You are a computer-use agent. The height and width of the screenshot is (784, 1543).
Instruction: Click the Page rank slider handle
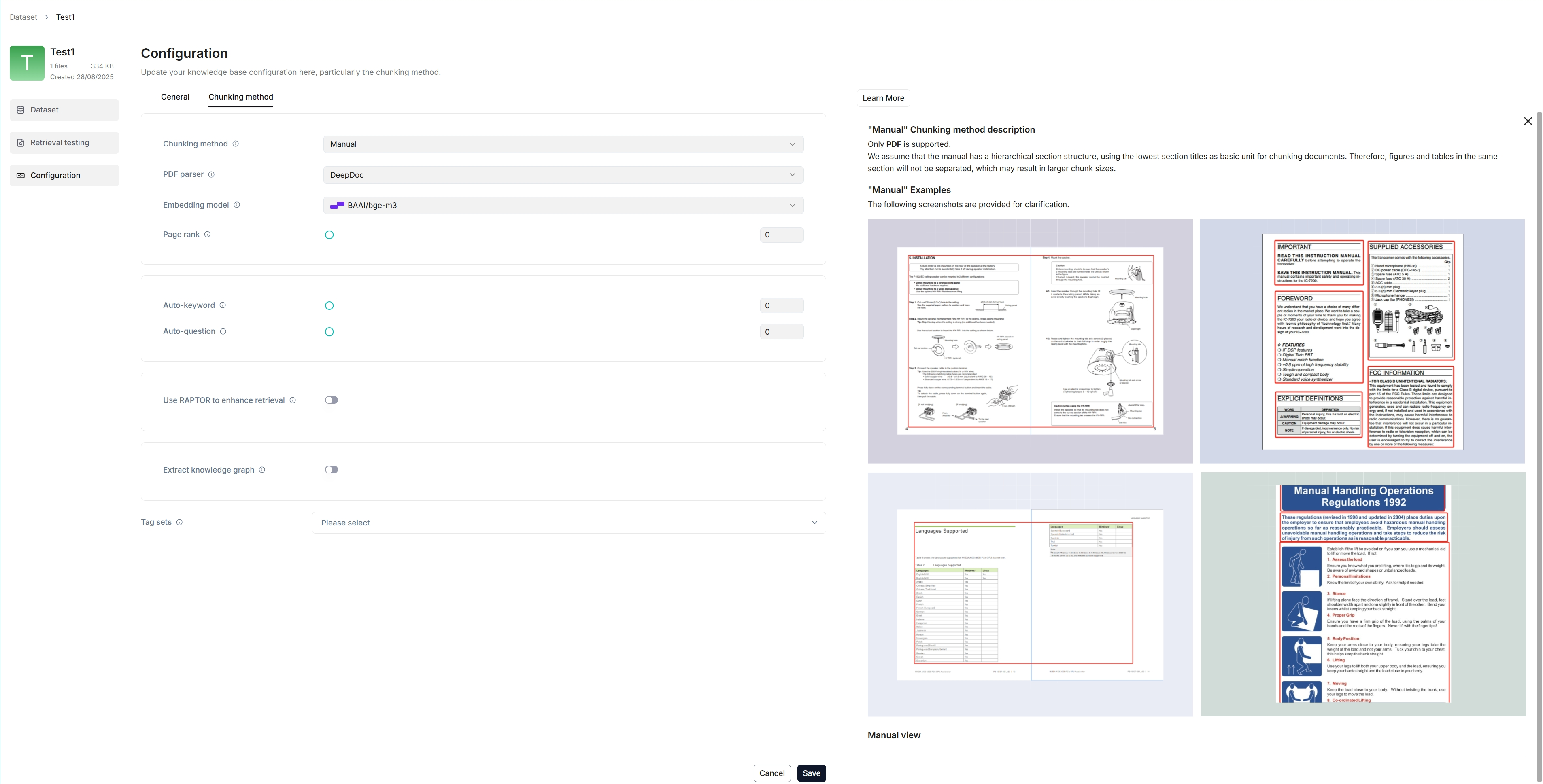(x=329, y=235)
